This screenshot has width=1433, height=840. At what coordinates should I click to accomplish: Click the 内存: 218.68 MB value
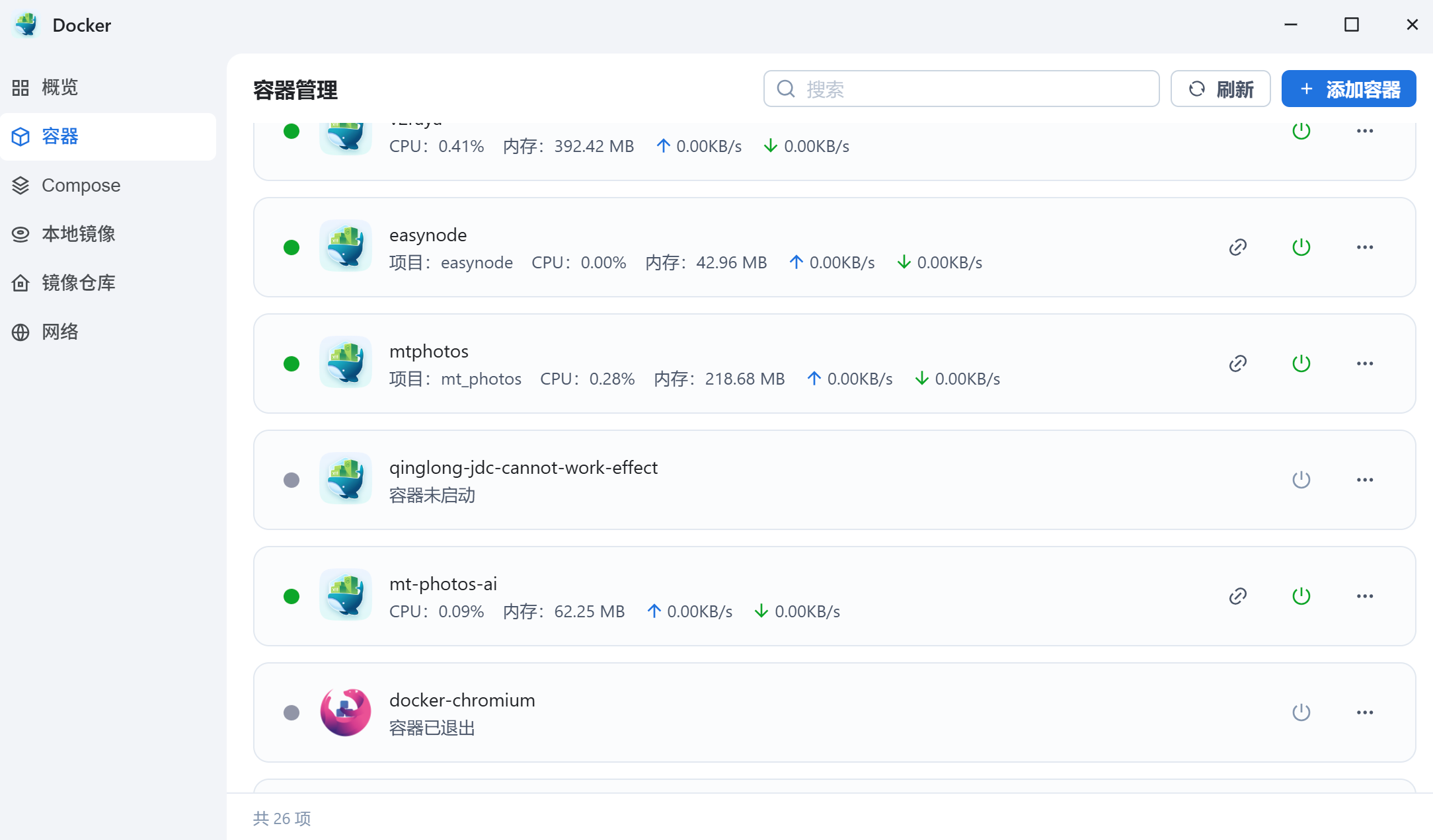click(x=719, y=379)
